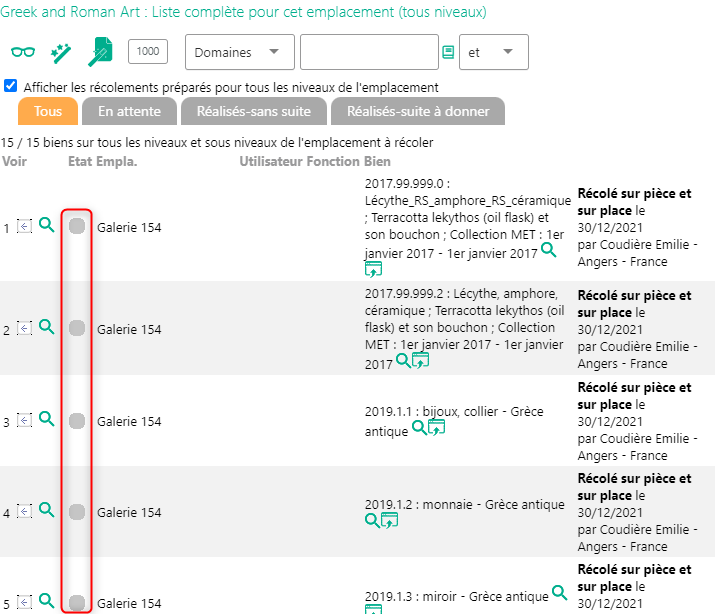Toggle the Etat status box in row 1
The height and width of the screenshot is (614, 719).
[77, 227]
